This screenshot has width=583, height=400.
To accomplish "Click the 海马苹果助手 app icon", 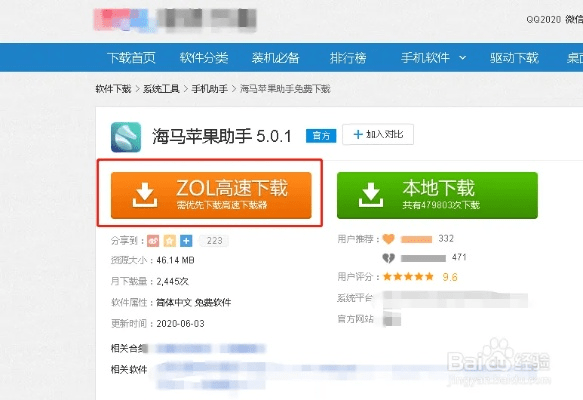I will coord(126,137).
